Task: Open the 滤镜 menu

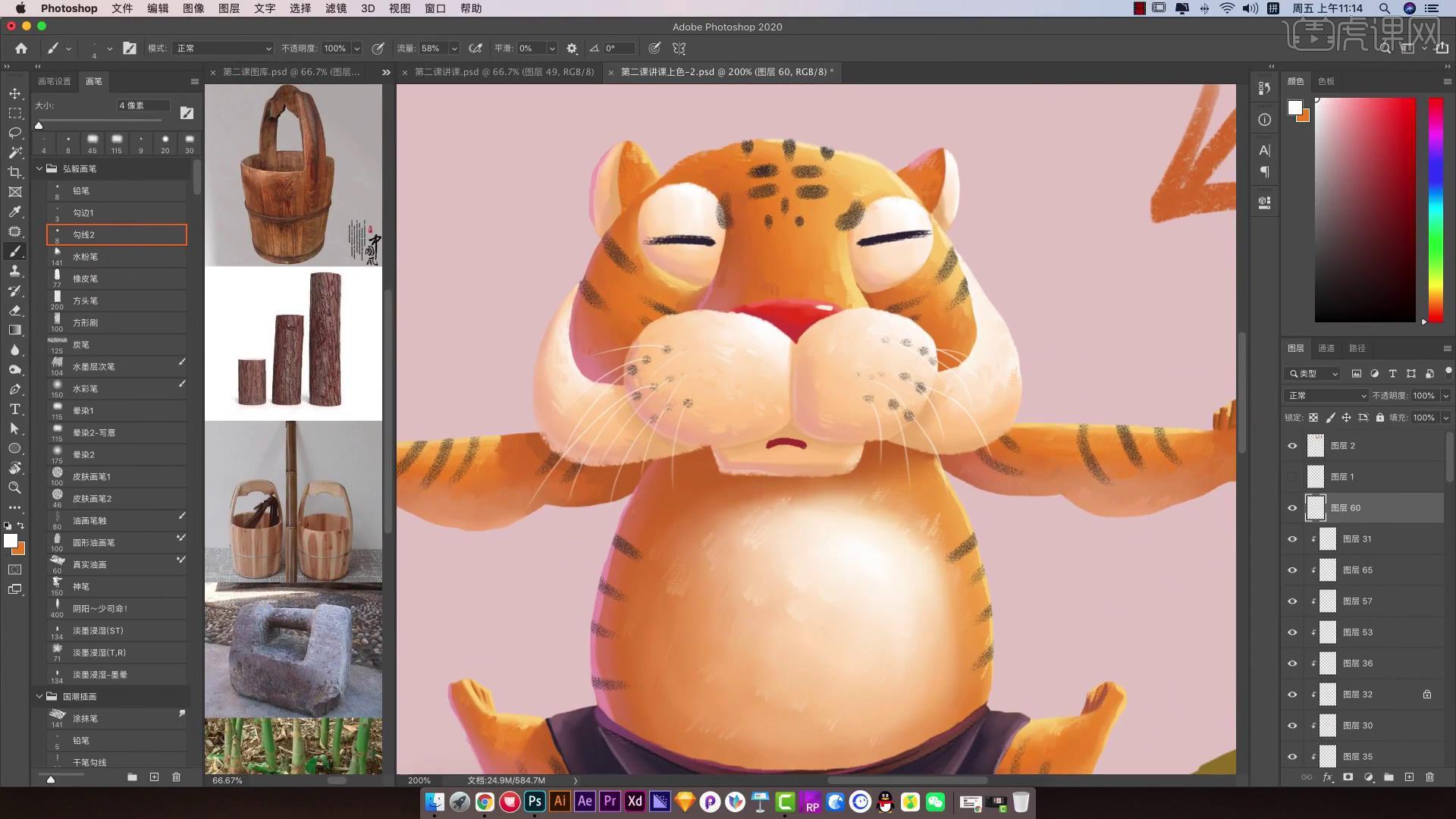Action: (x=336, y=8)
